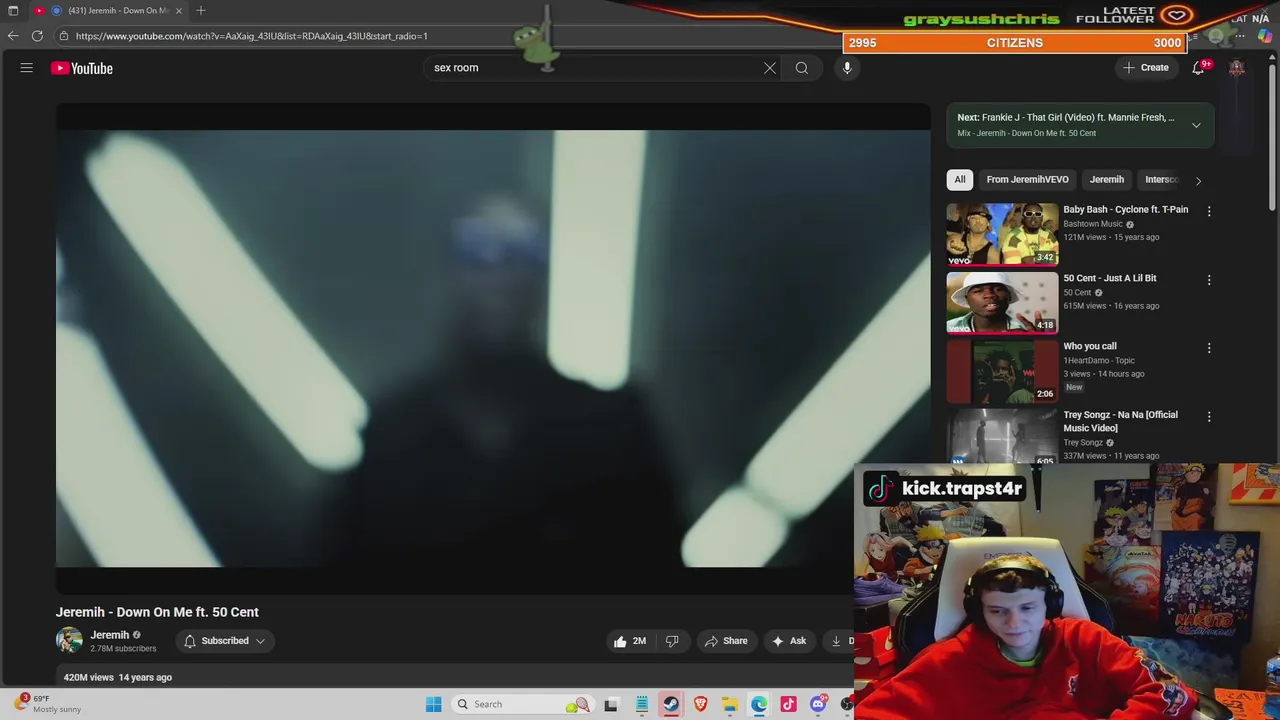Image resolution: width=1280 pixels, height=720 pixels.
Task: Like the video (2M likes)
Action: point(630,641)
